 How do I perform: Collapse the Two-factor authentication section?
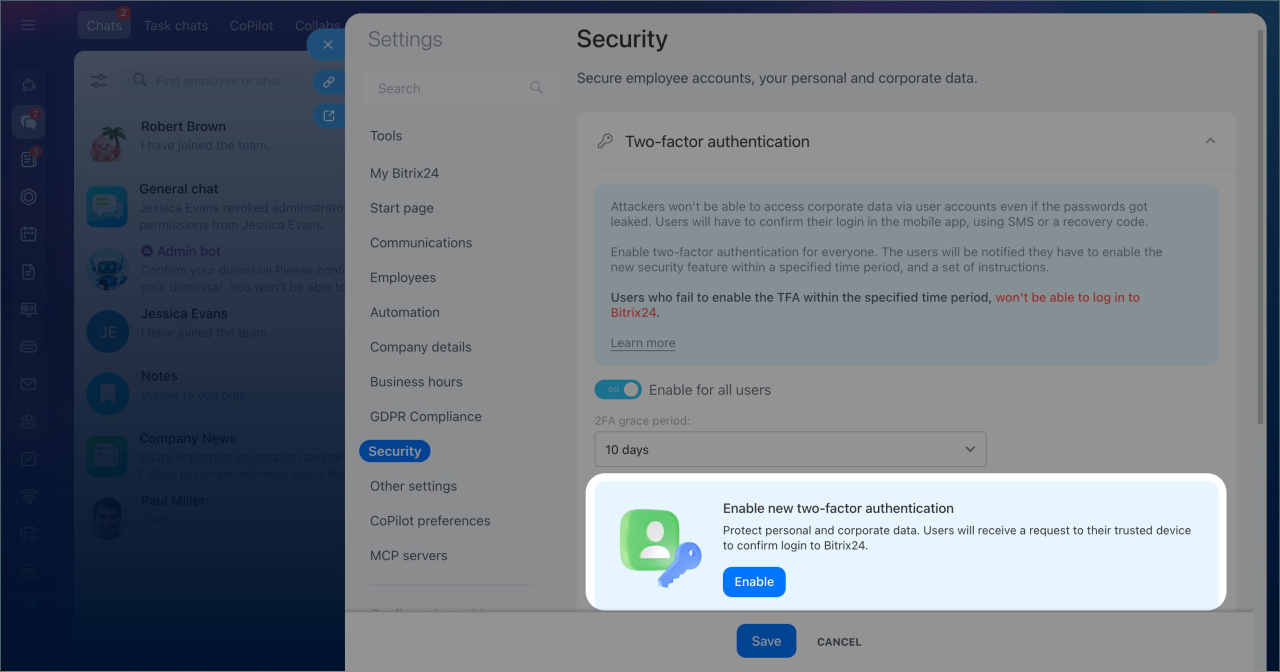1210,142
